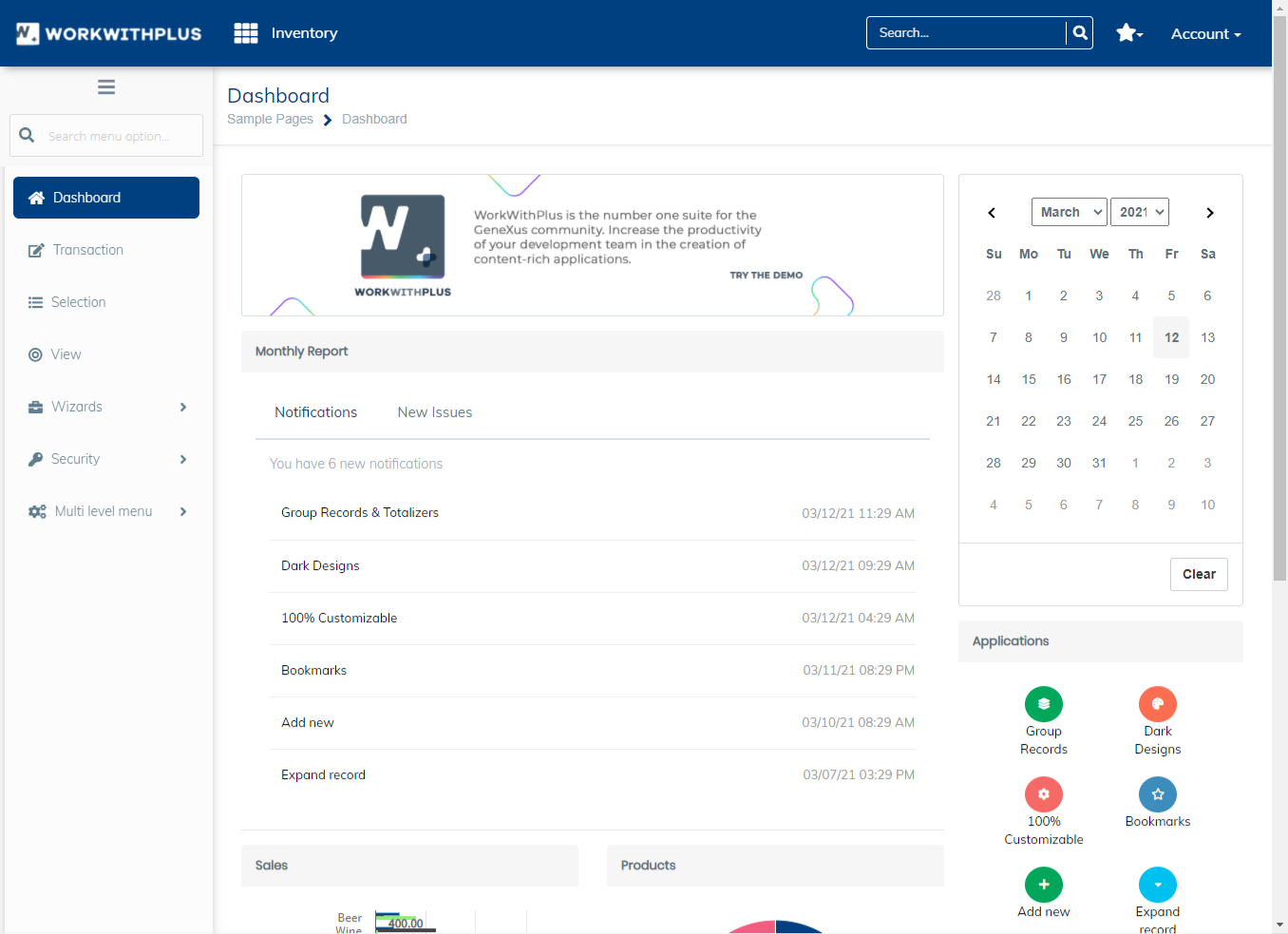Click the hamburger menu collapse icon
The width and height of the screenshot is (1288, 934).
click(106, 87)
